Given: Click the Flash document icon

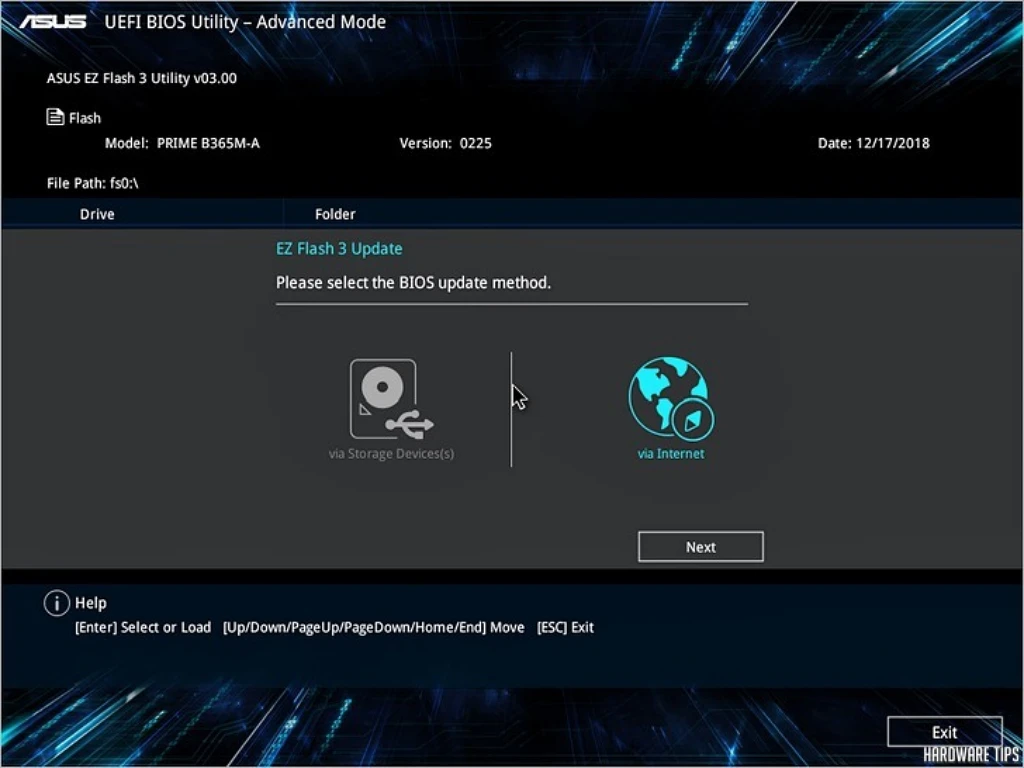Looking at the screenshot, I should (55, 118).
